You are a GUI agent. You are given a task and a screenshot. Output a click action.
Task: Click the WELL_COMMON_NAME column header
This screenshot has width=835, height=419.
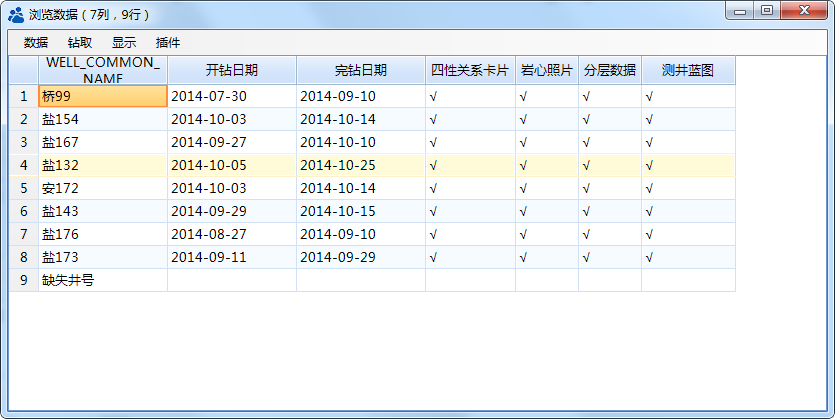coord(103,70)
